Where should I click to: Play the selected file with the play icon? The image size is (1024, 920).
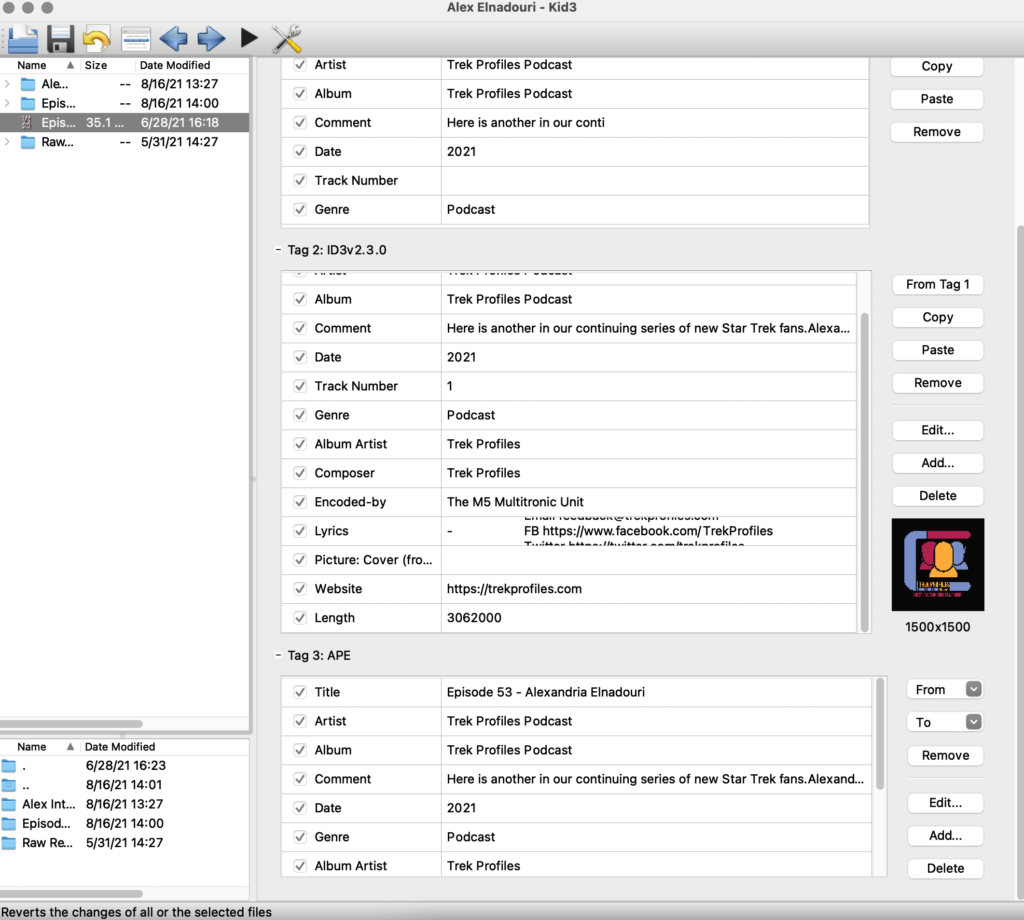click(x=248, y=38)
